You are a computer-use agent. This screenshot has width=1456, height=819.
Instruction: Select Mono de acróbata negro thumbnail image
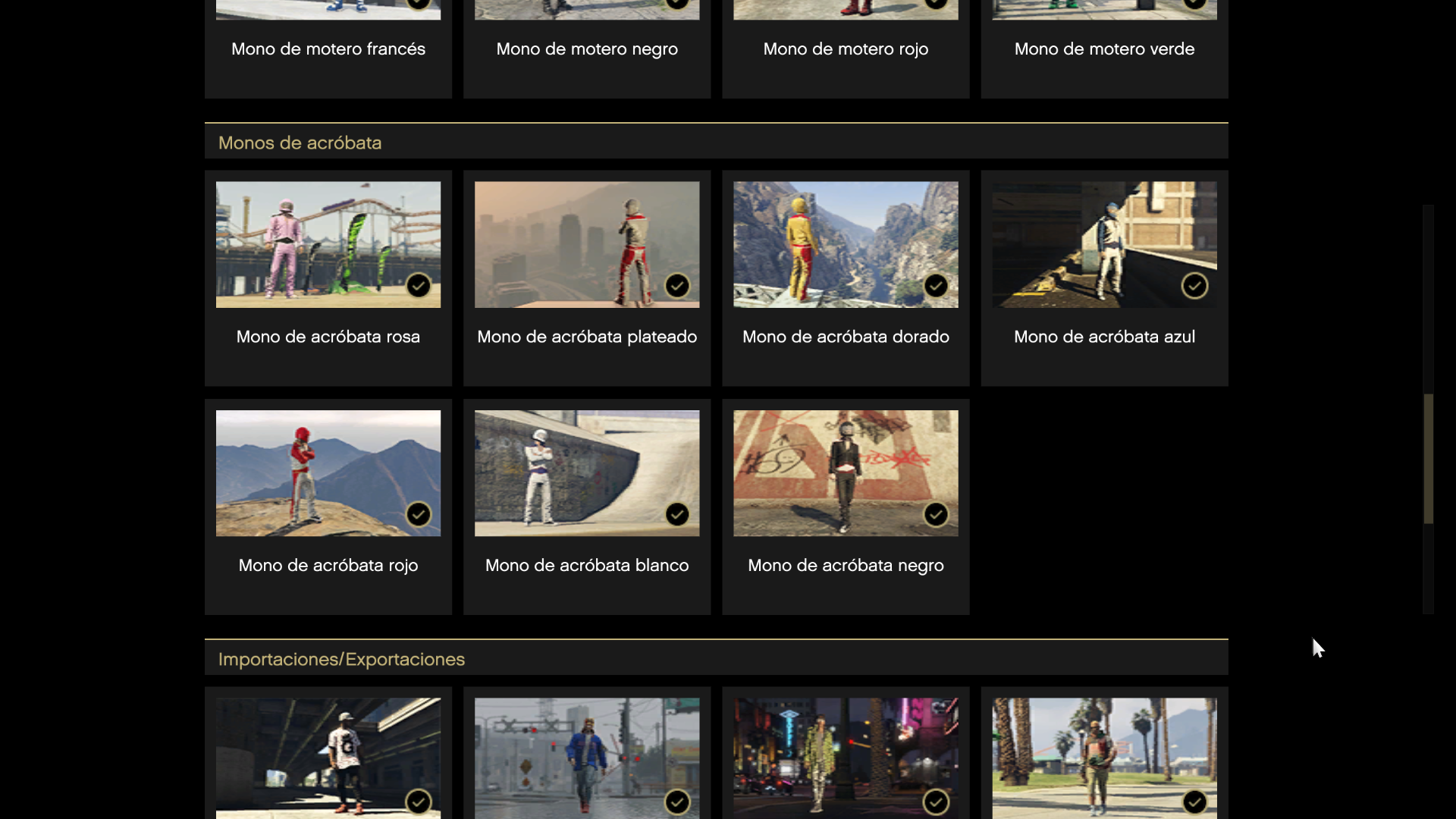point(846,473)
